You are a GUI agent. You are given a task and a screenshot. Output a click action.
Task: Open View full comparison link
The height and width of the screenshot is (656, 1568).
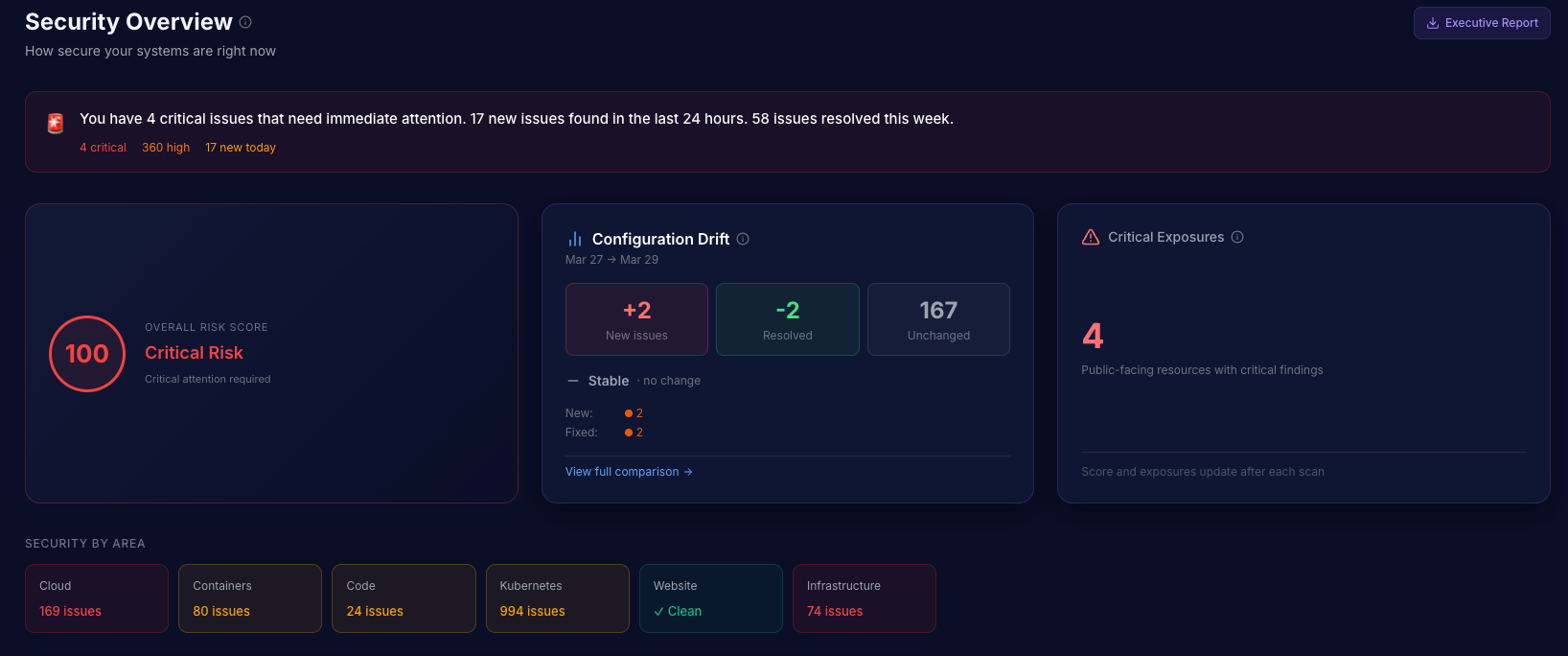tap(629, 472)
